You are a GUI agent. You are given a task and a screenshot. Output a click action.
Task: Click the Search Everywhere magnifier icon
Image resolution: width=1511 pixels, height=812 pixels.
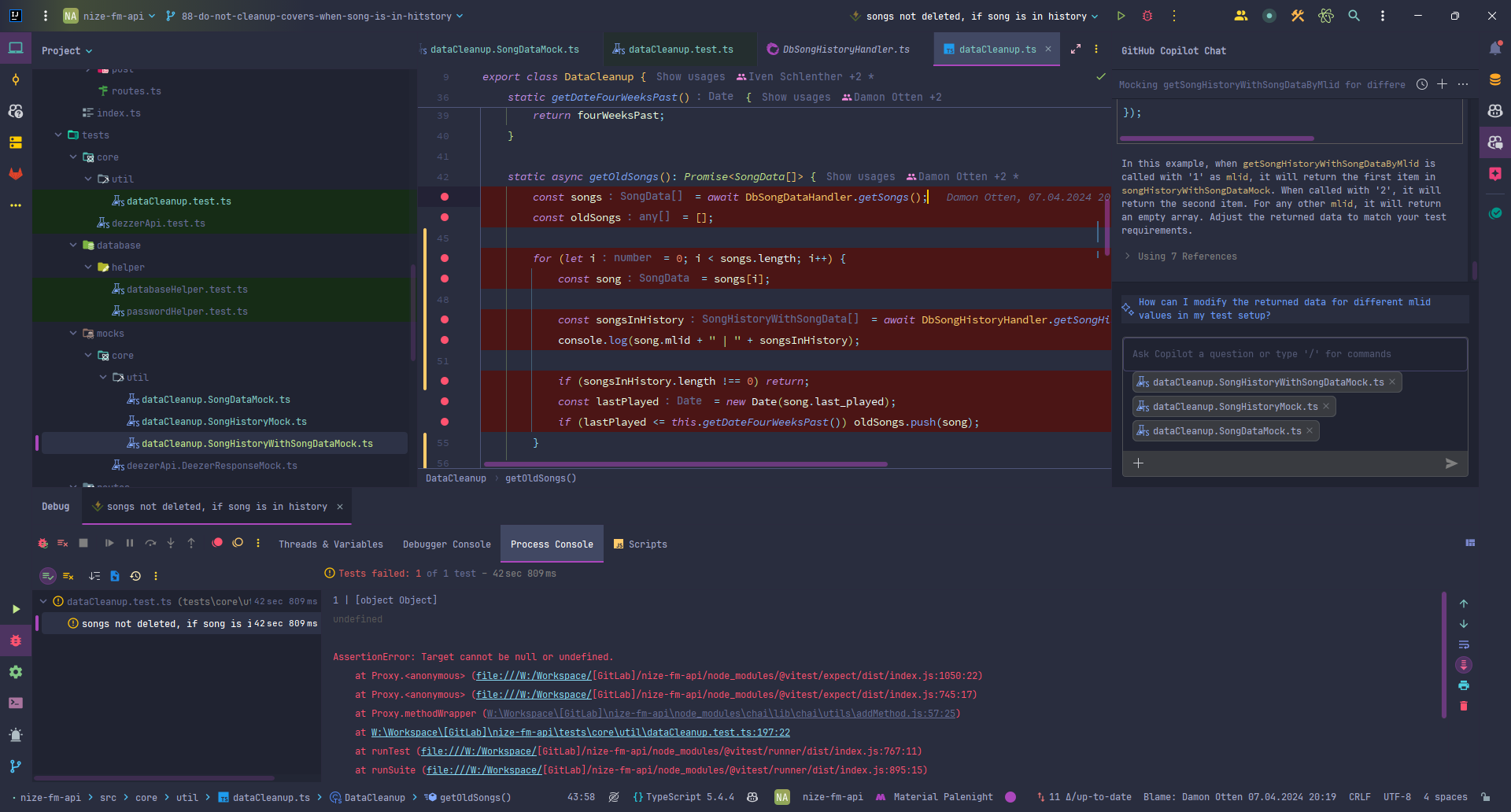1354,16
